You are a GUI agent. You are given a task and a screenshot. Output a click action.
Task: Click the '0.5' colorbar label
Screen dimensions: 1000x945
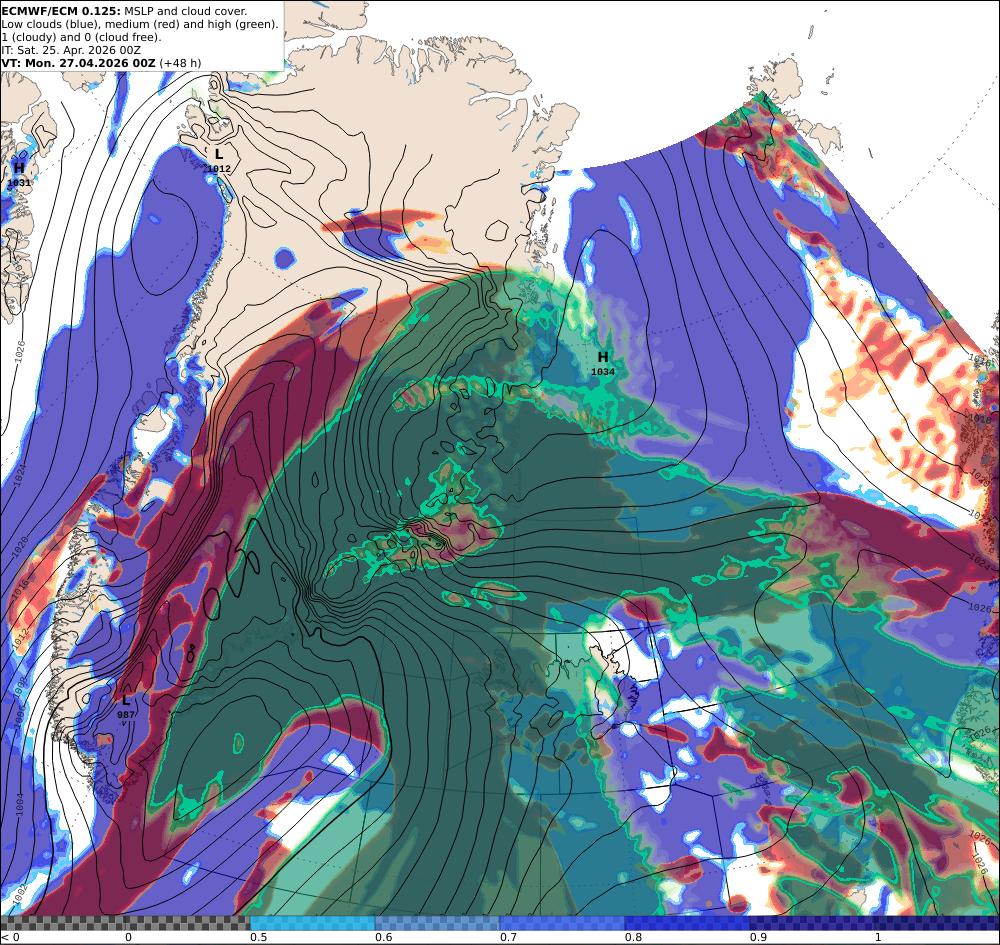pyautogui.click(x=258, y=937)
